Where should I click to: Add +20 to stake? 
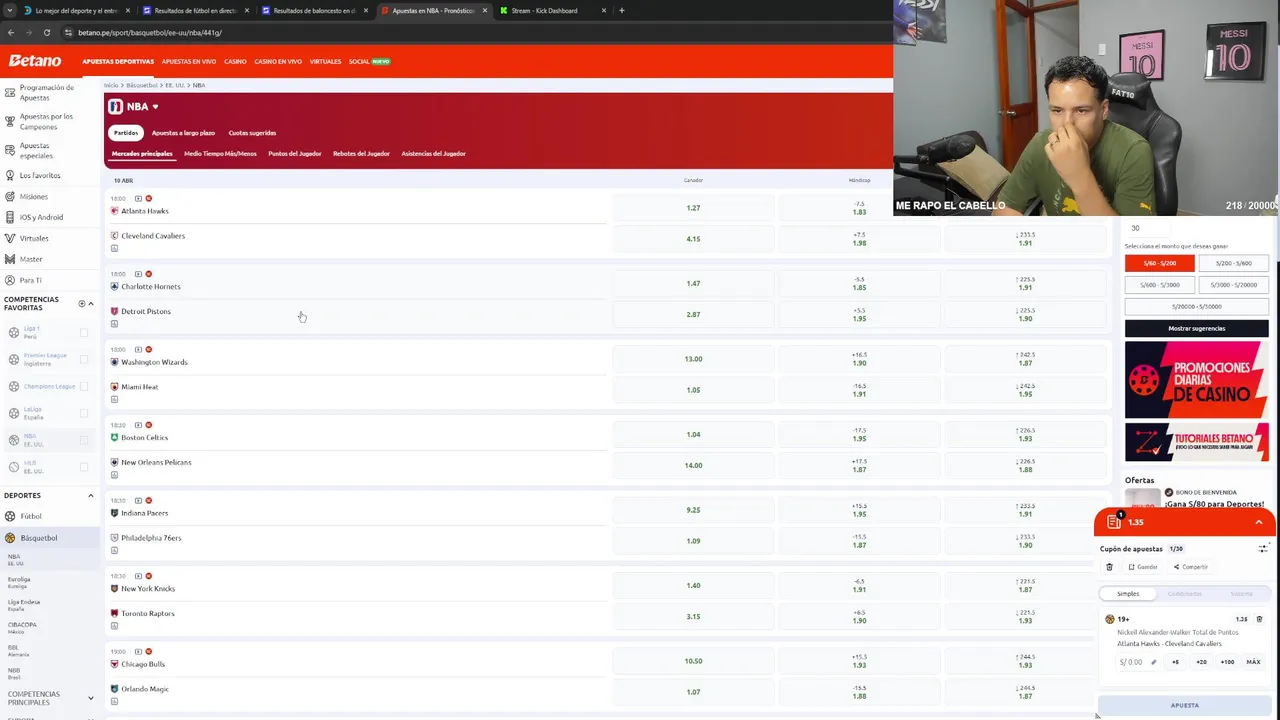coord(1201,662)
